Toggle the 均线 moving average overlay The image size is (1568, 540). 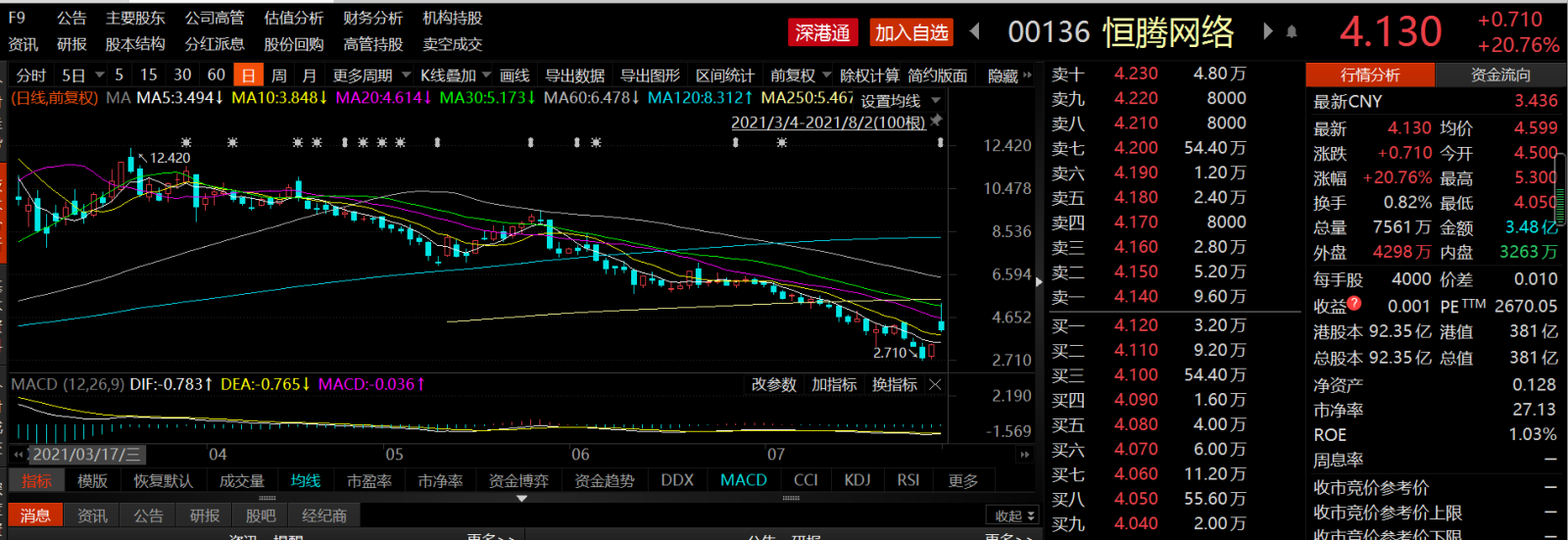[305, 481]
